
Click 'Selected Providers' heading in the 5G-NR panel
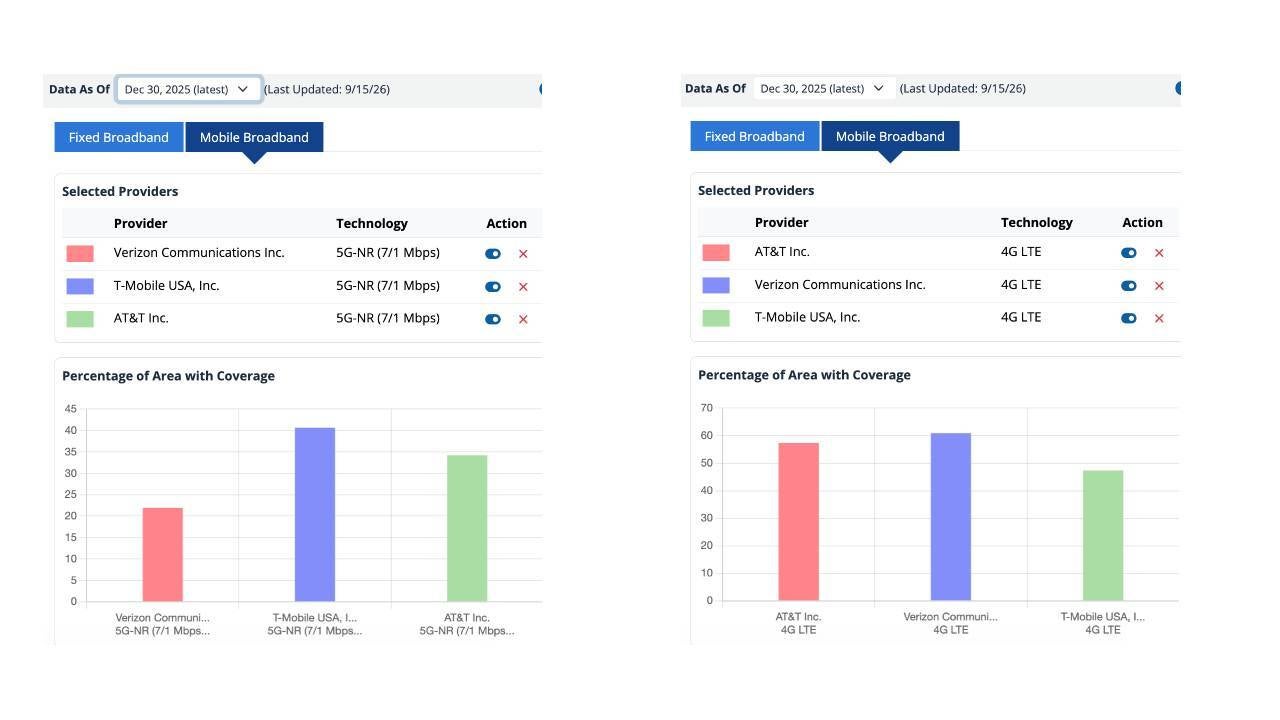tap(120, 192)
